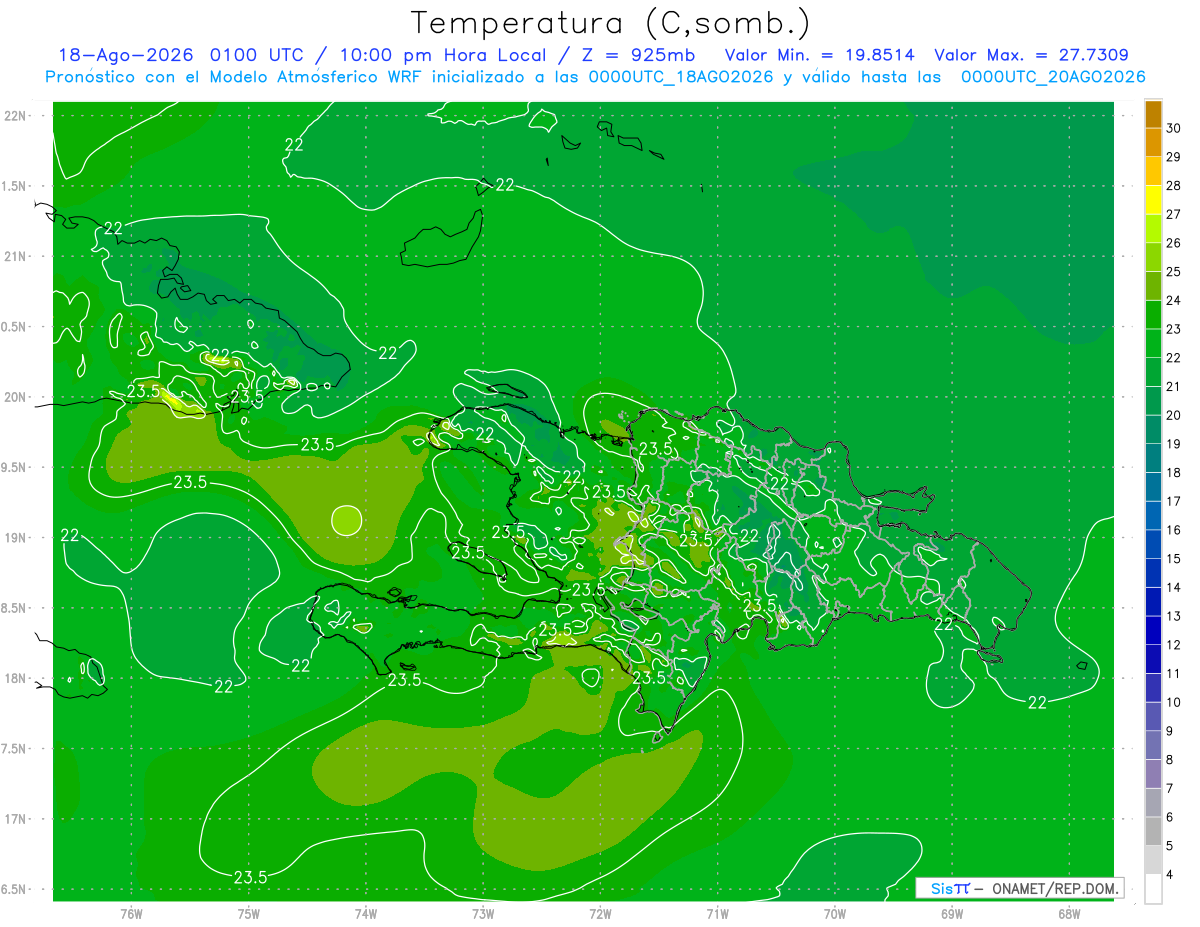The height and width of the screenshot is (927, 1200).
Task: Click the '72W' longitude axis label
Action: point(600,913)
